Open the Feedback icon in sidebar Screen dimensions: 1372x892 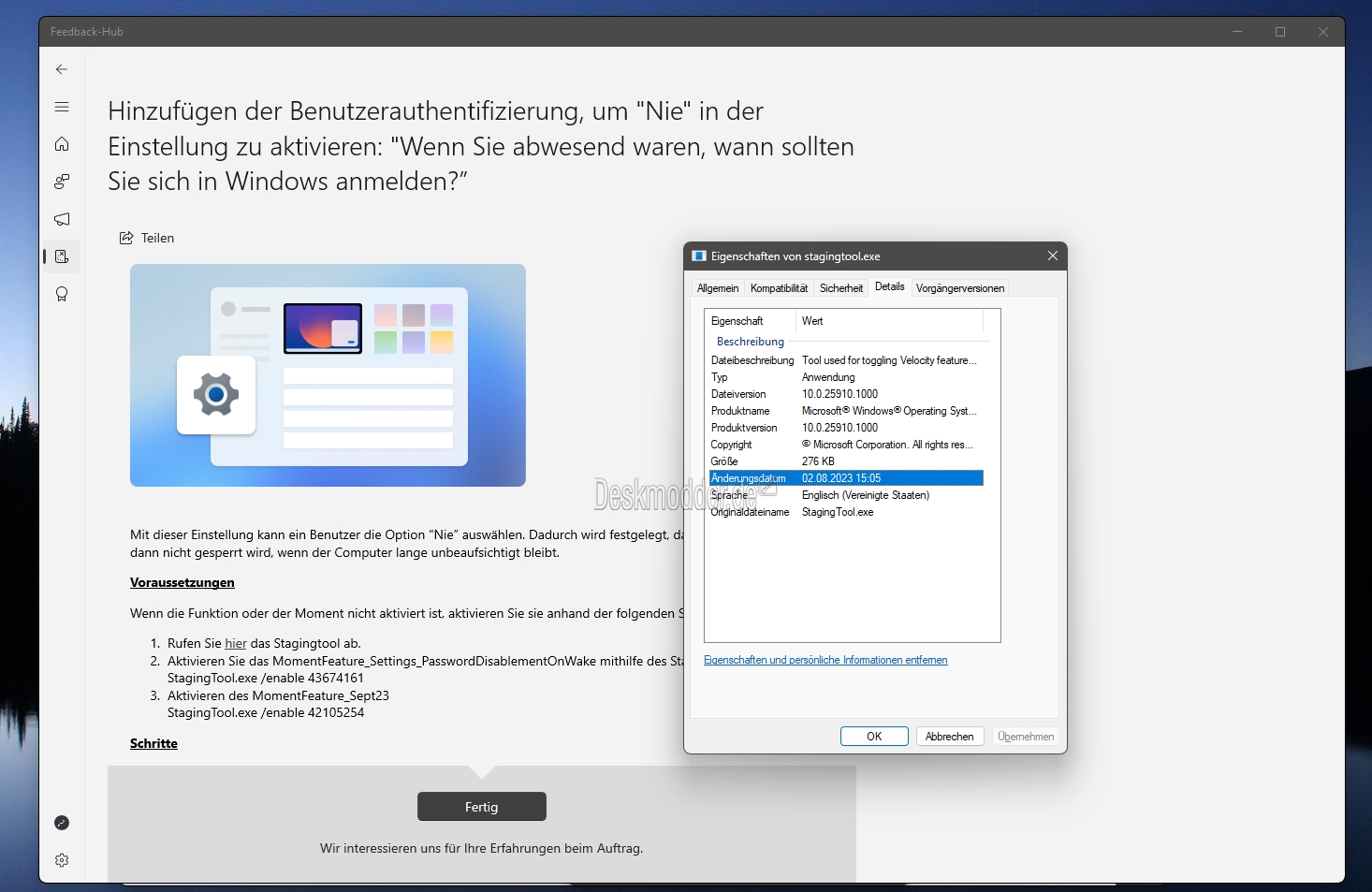pos(62,182)
